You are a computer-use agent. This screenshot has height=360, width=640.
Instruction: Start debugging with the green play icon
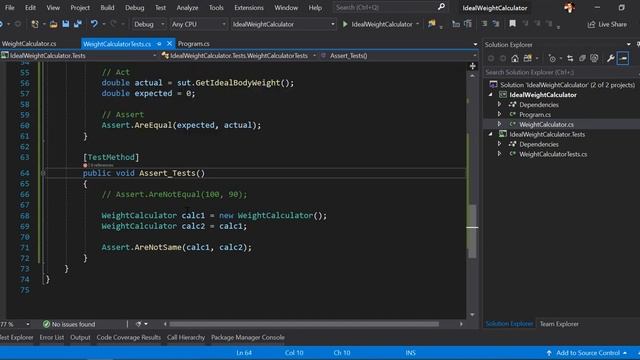tap(345, 24)
